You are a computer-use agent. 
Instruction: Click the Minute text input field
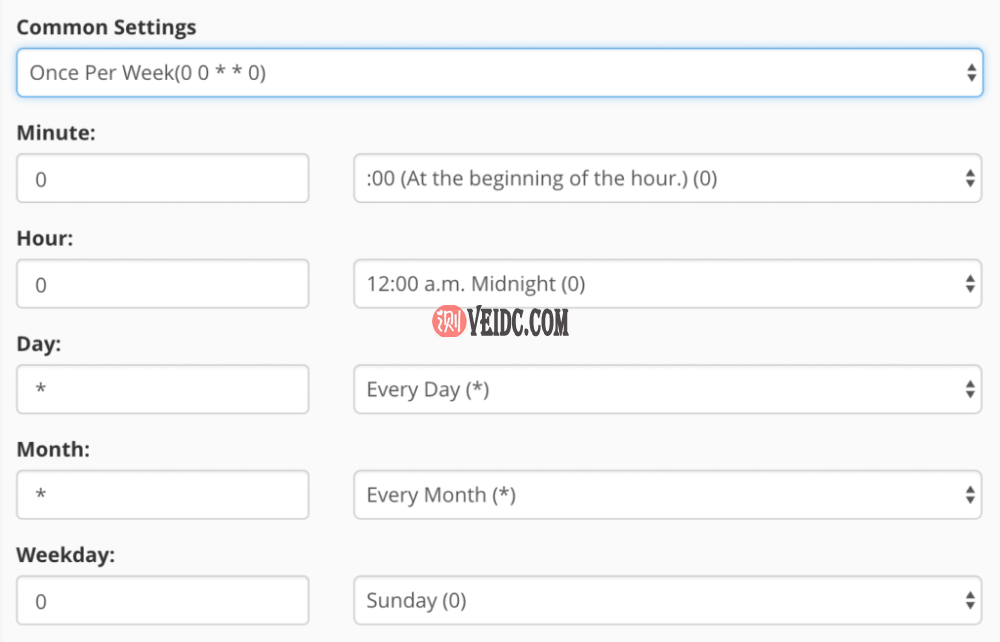tap(163, 179)
